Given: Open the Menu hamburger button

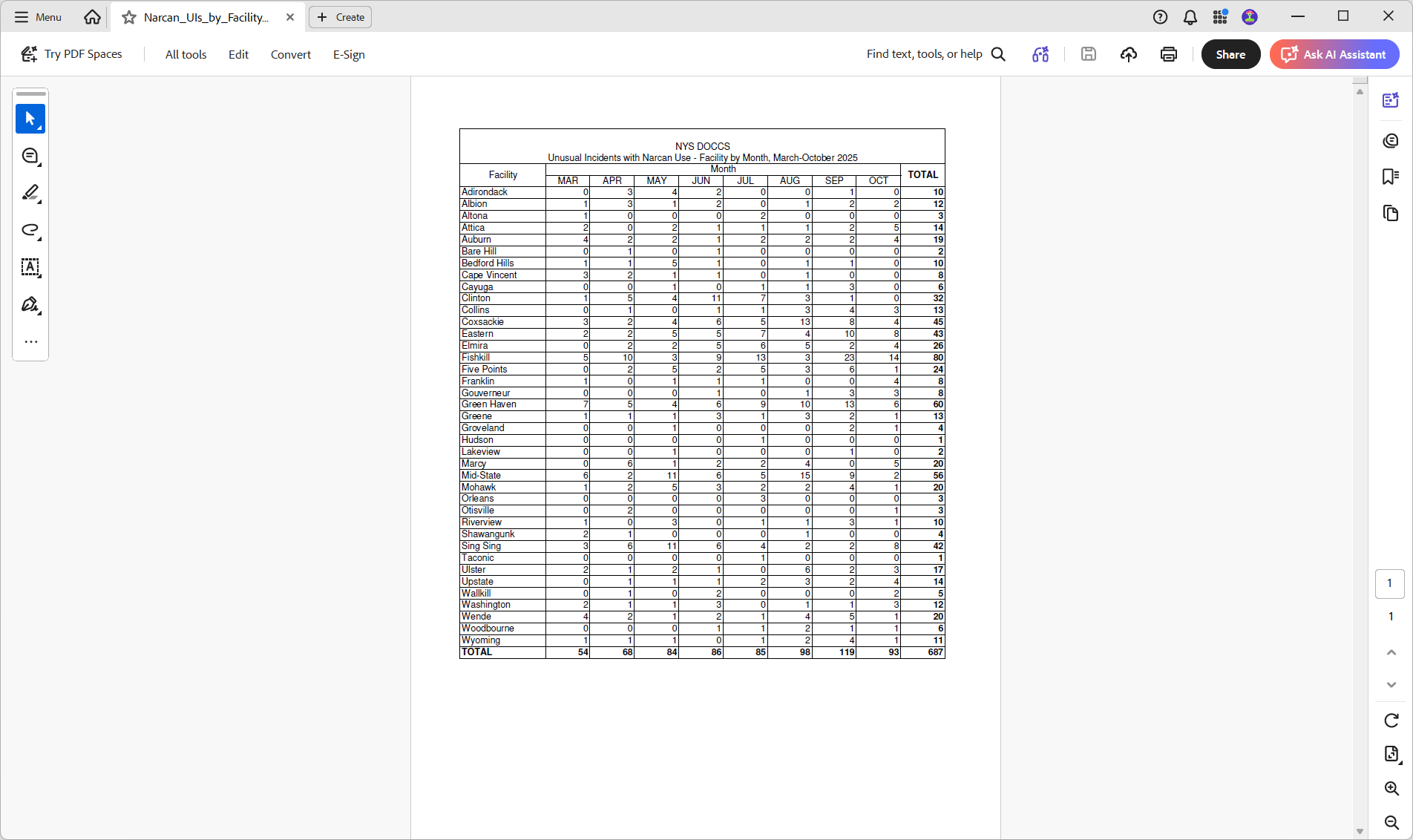Looking at the screenshot, I should point(38,17).
